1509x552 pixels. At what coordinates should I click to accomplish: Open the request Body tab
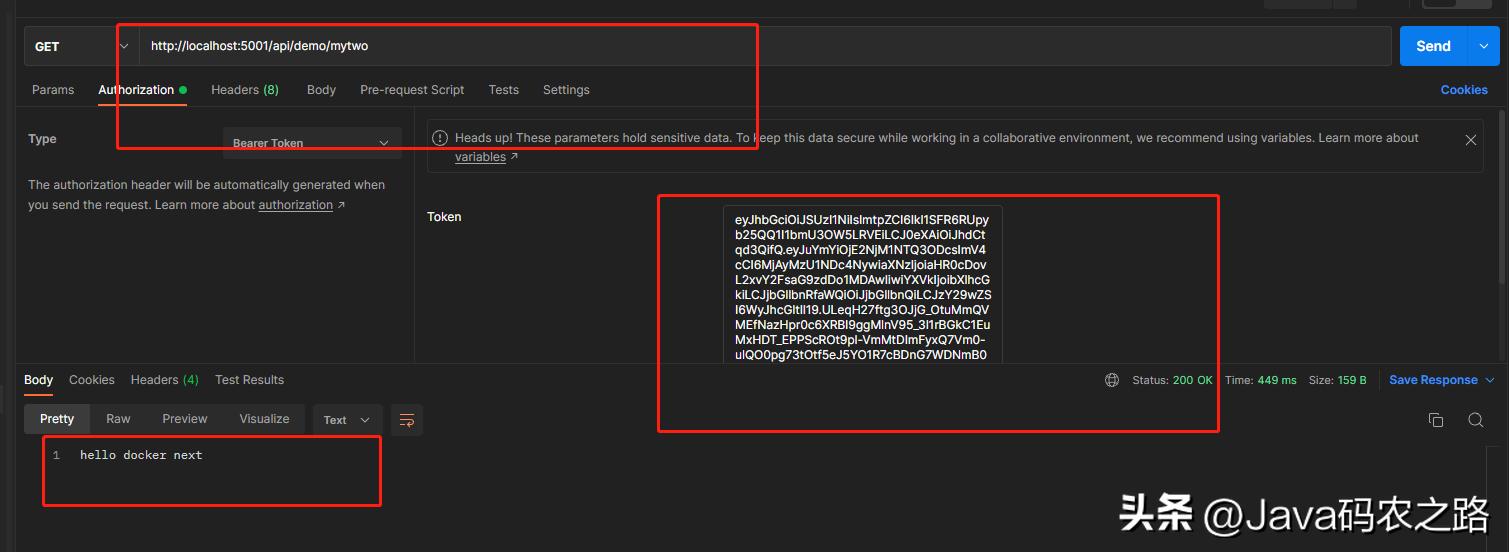pos(321,90)
